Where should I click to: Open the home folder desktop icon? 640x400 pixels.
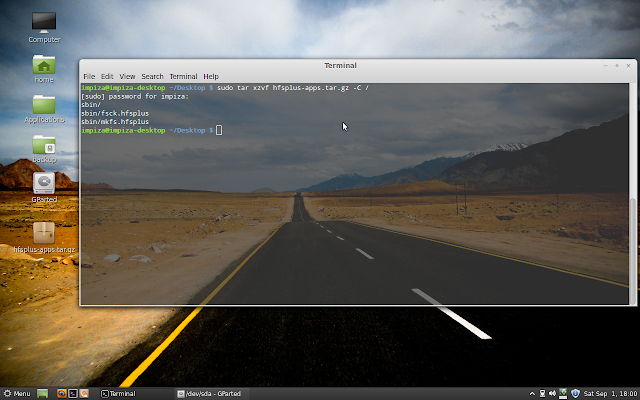(44, 69)
